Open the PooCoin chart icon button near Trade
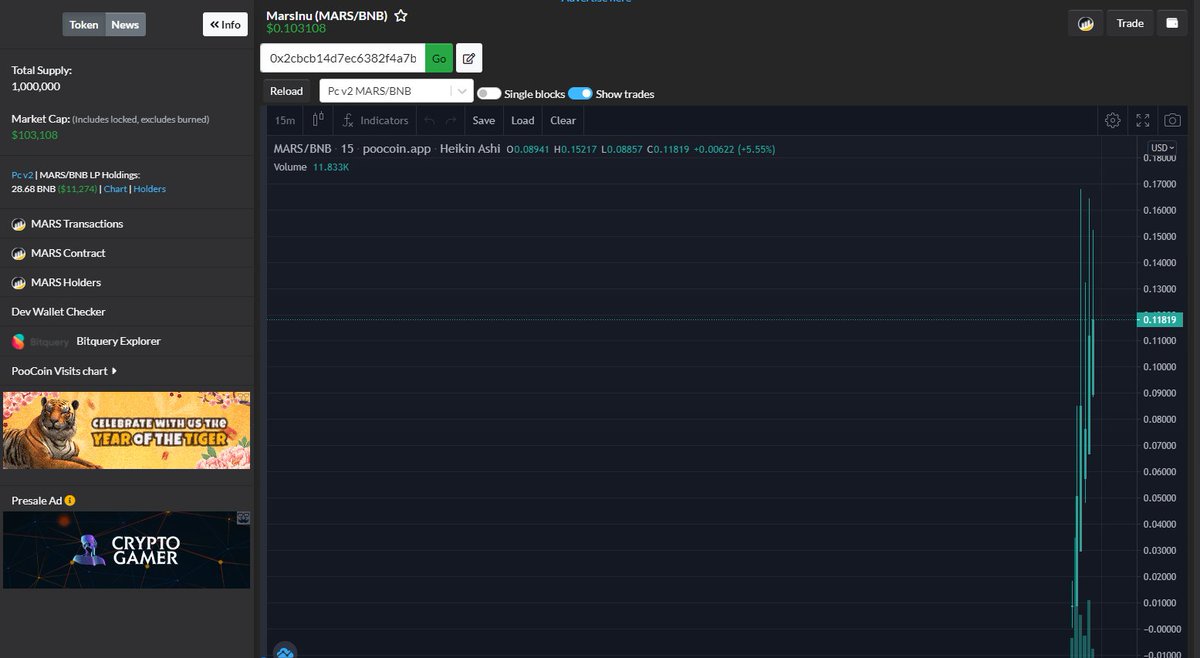Viewport: 1200px width, 658px height. (x=1085, y=23)
